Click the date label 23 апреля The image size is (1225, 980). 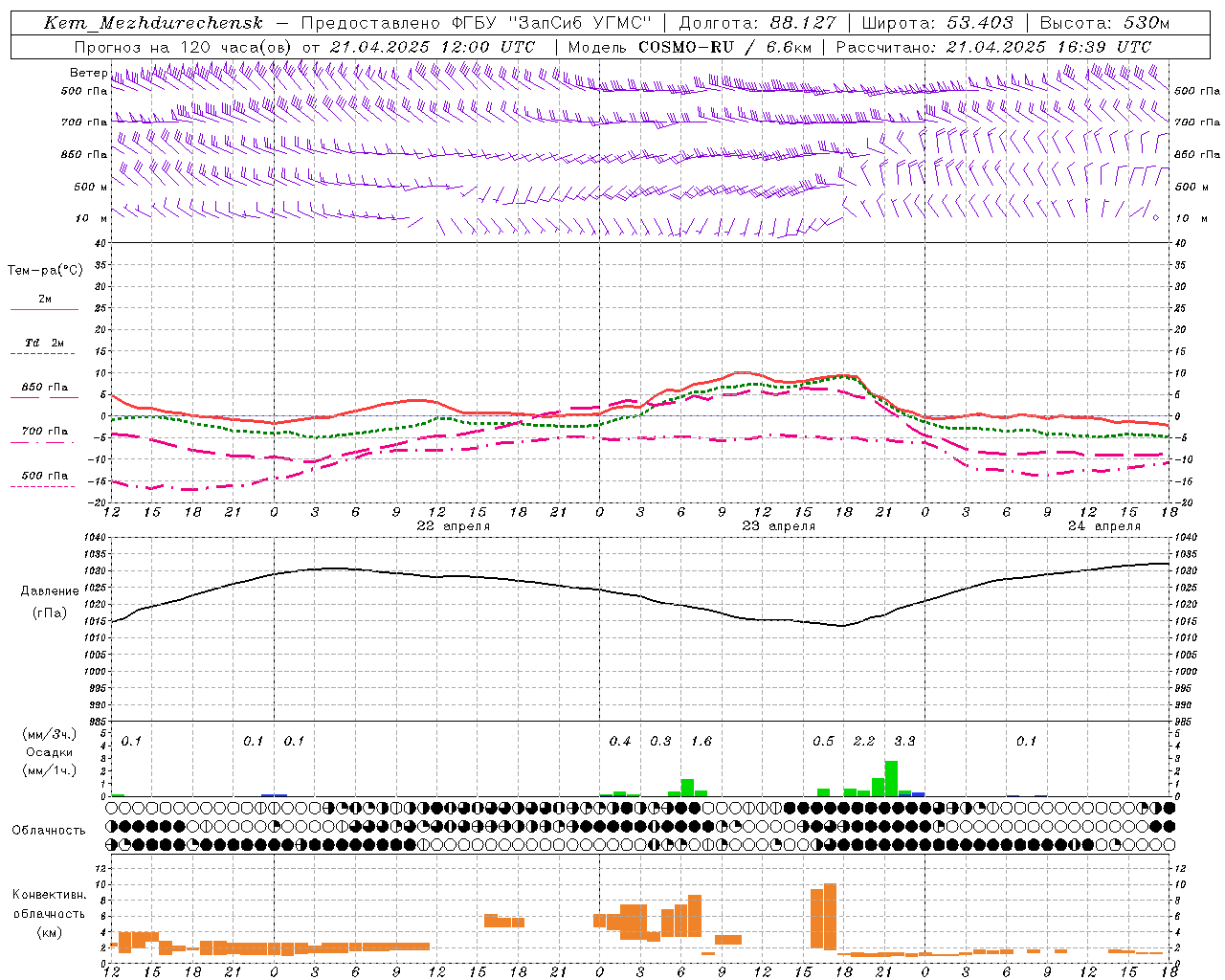(x=779, y=526)
